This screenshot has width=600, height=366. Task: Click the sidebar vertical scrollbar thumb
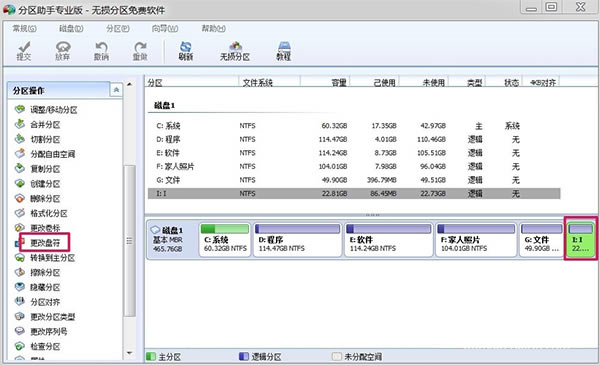(x=130, y=240)
